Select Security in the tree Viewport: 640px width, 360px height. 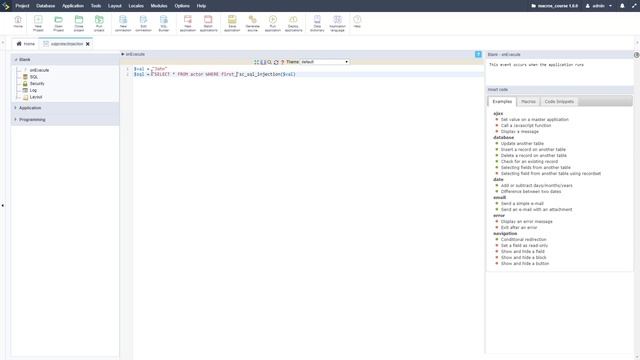pyautogui.click(x=37, y=83)
